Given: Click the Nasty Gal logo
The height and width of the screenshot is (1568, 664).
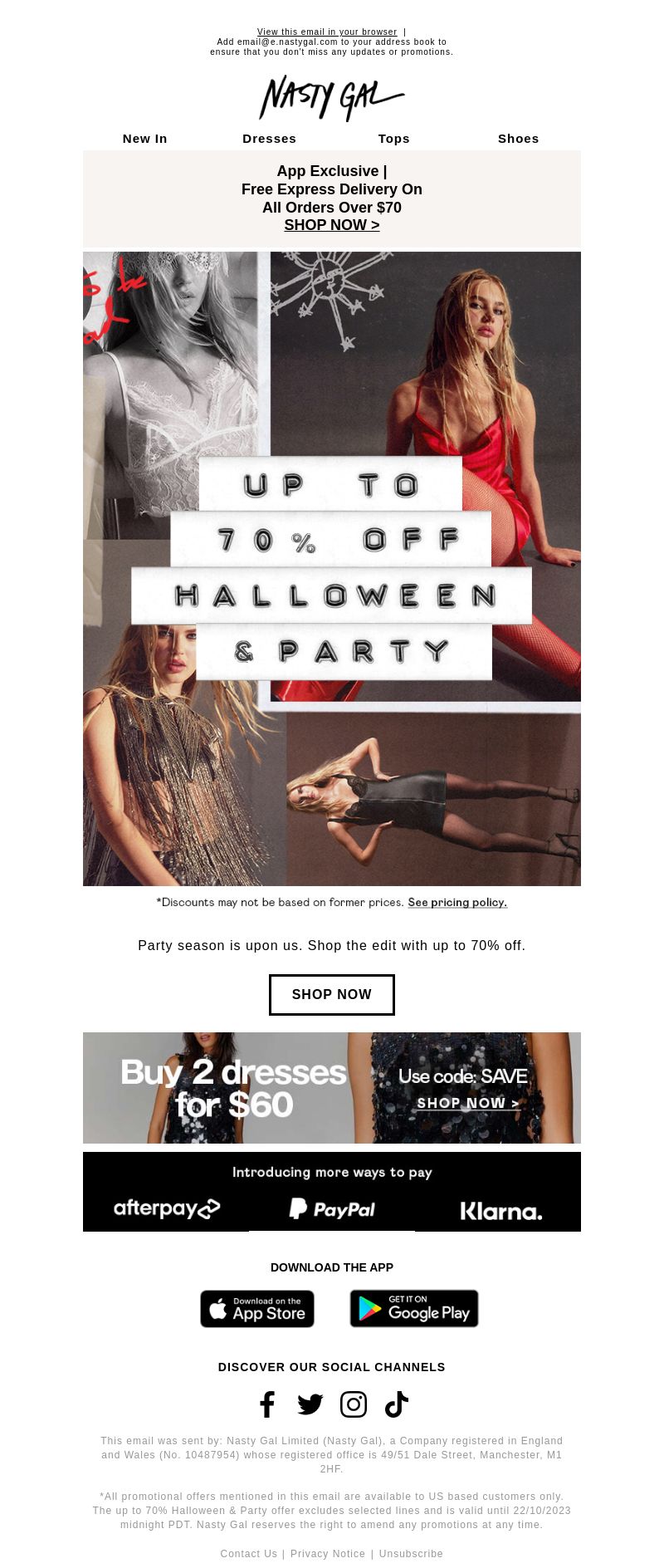Looking at the screenshot, I should 332,97.
